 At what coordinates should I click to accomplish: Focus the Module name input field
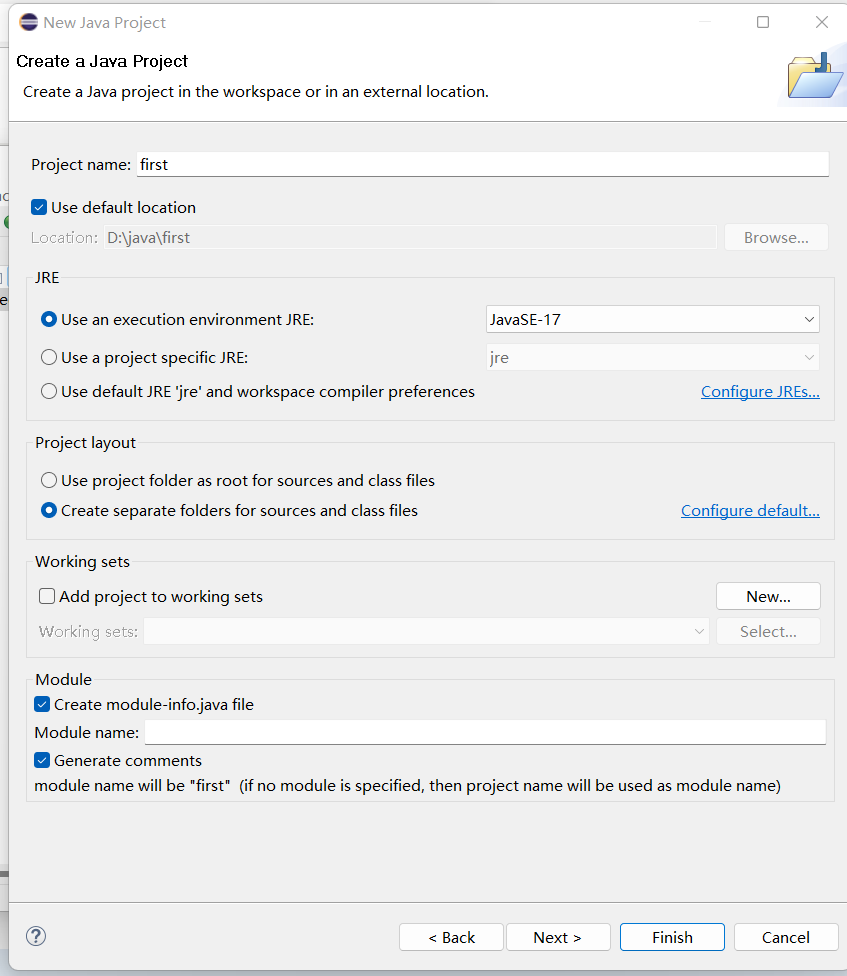click(x=485, y=733)
